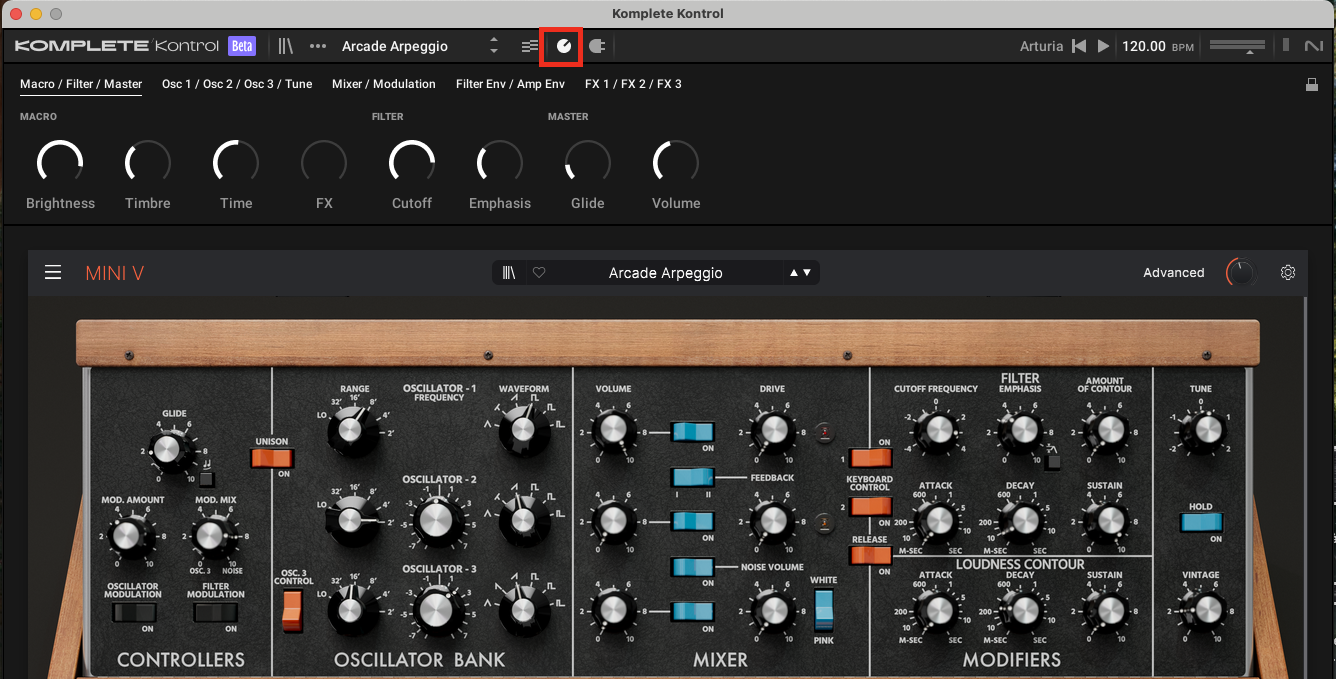1336x679 pixels.
Task: Click the Arcade Arpeggio name in the top header
Action: [x=395, y=46]
